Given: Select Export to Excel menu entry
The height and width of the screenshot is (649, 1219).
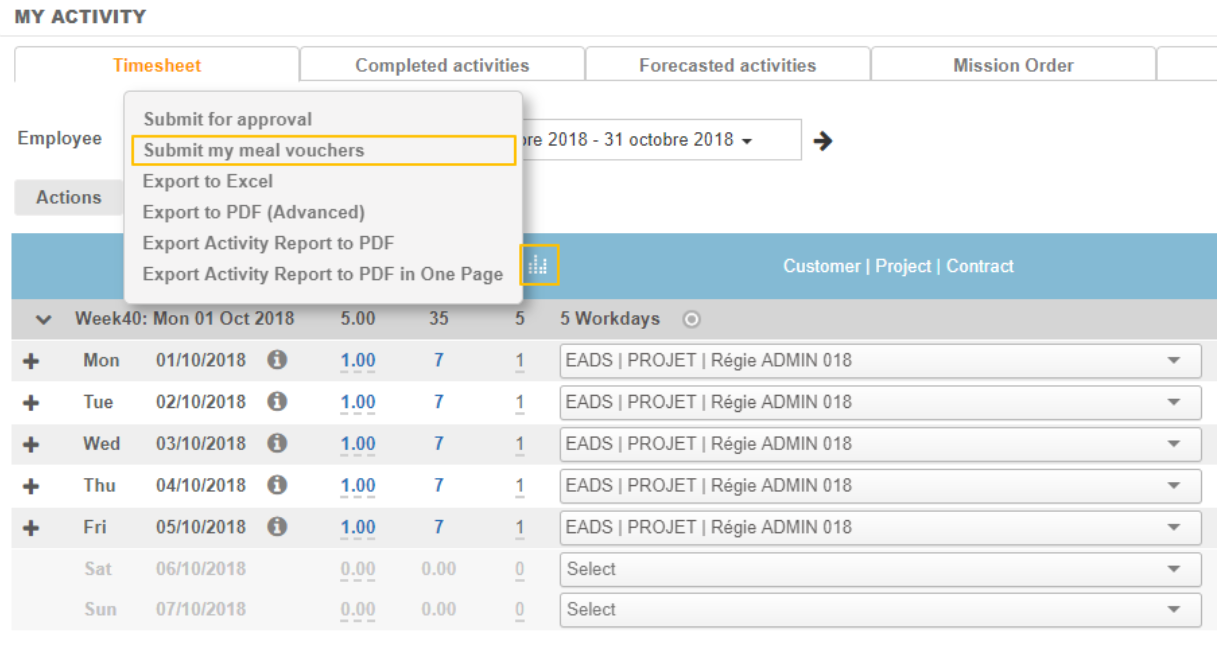Looking at the screenshot, I should 208,181.
